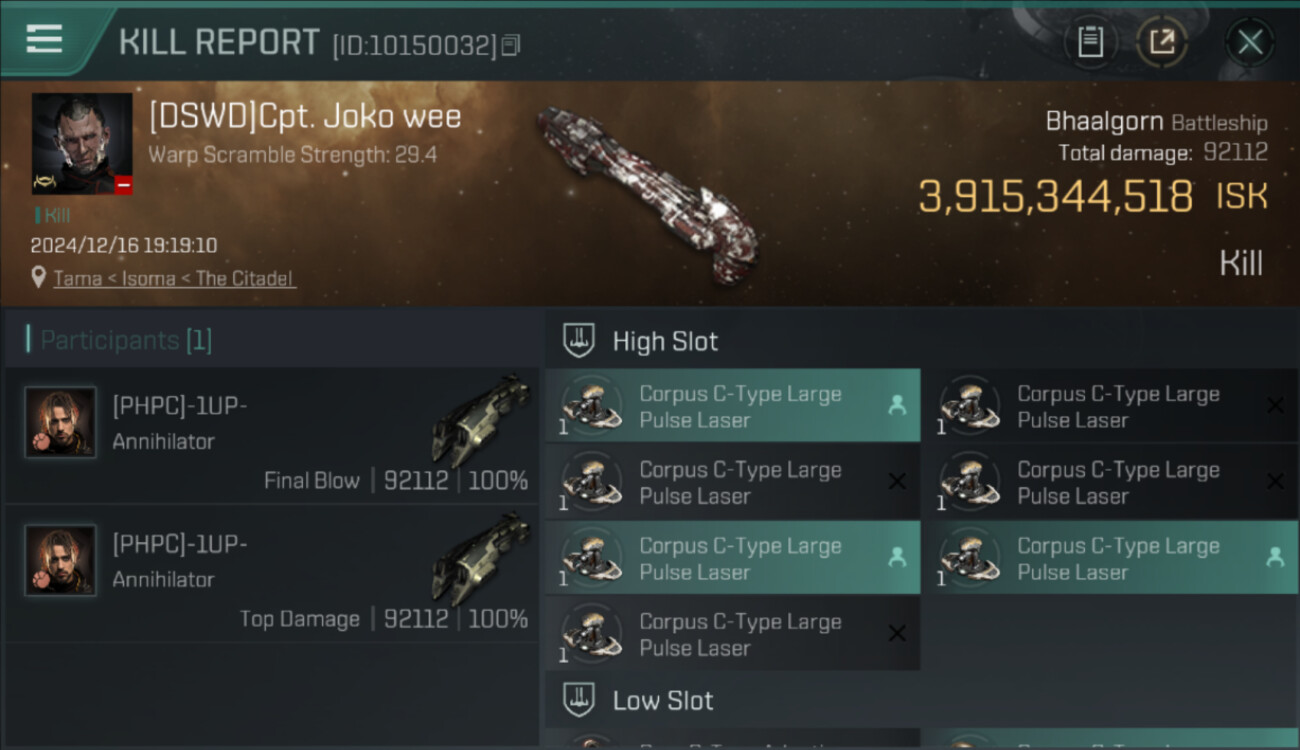Click the Annihilator ship icon in Top Damage row

click(x=481, y=558)
